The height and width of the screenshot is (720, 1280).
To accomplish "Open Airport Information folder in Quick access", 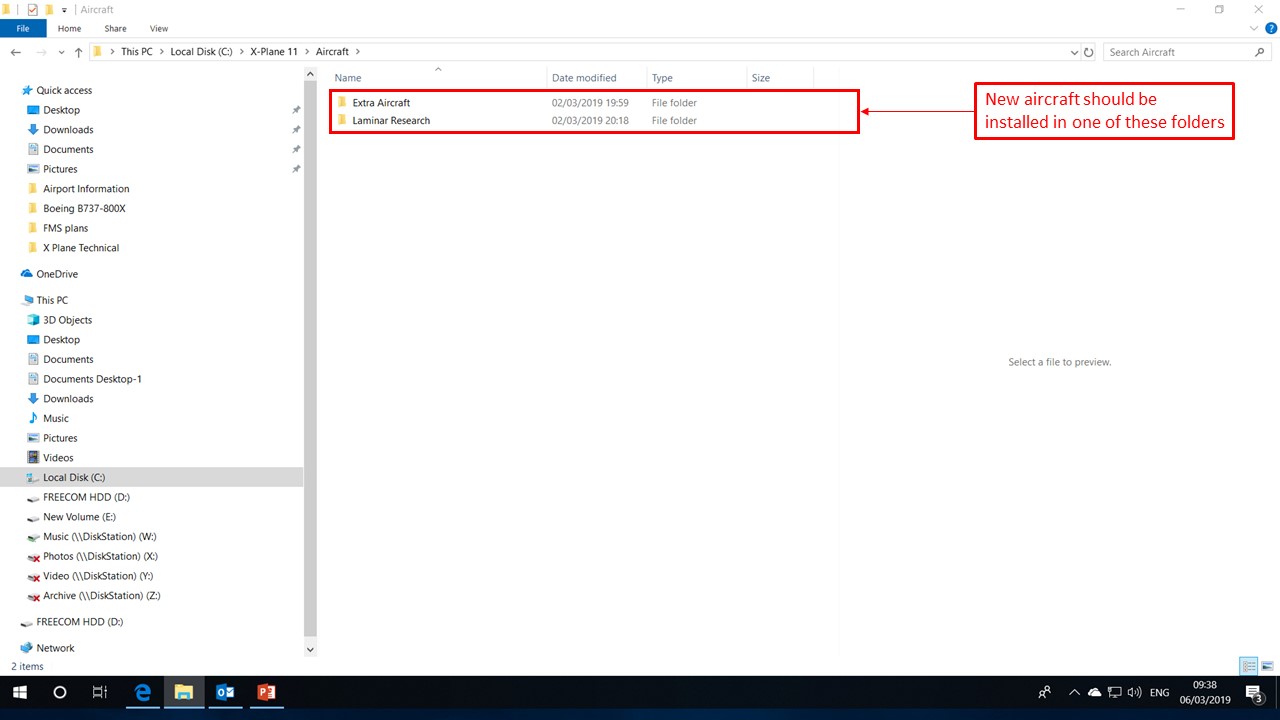I will 86,189.
